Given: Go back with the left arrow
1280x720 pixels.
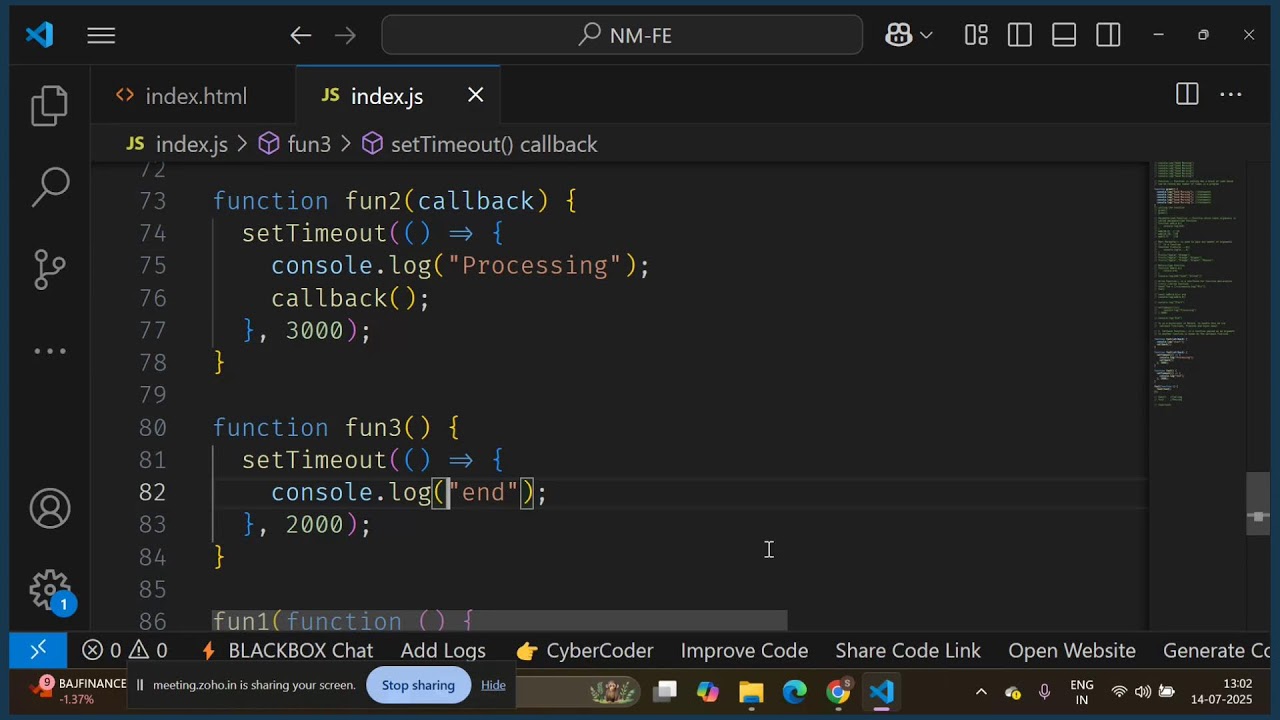Looking at the screenshot, I should click(301, 36).
